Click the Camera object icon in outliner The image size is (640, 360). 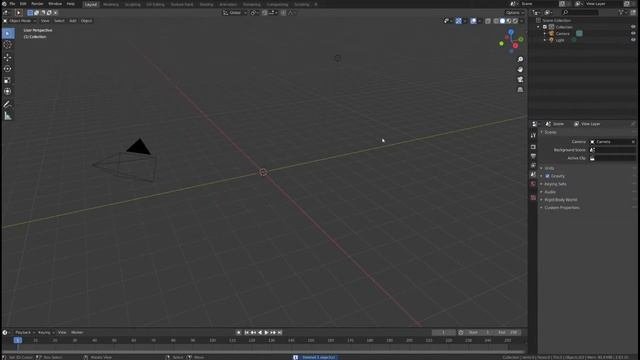551,33
